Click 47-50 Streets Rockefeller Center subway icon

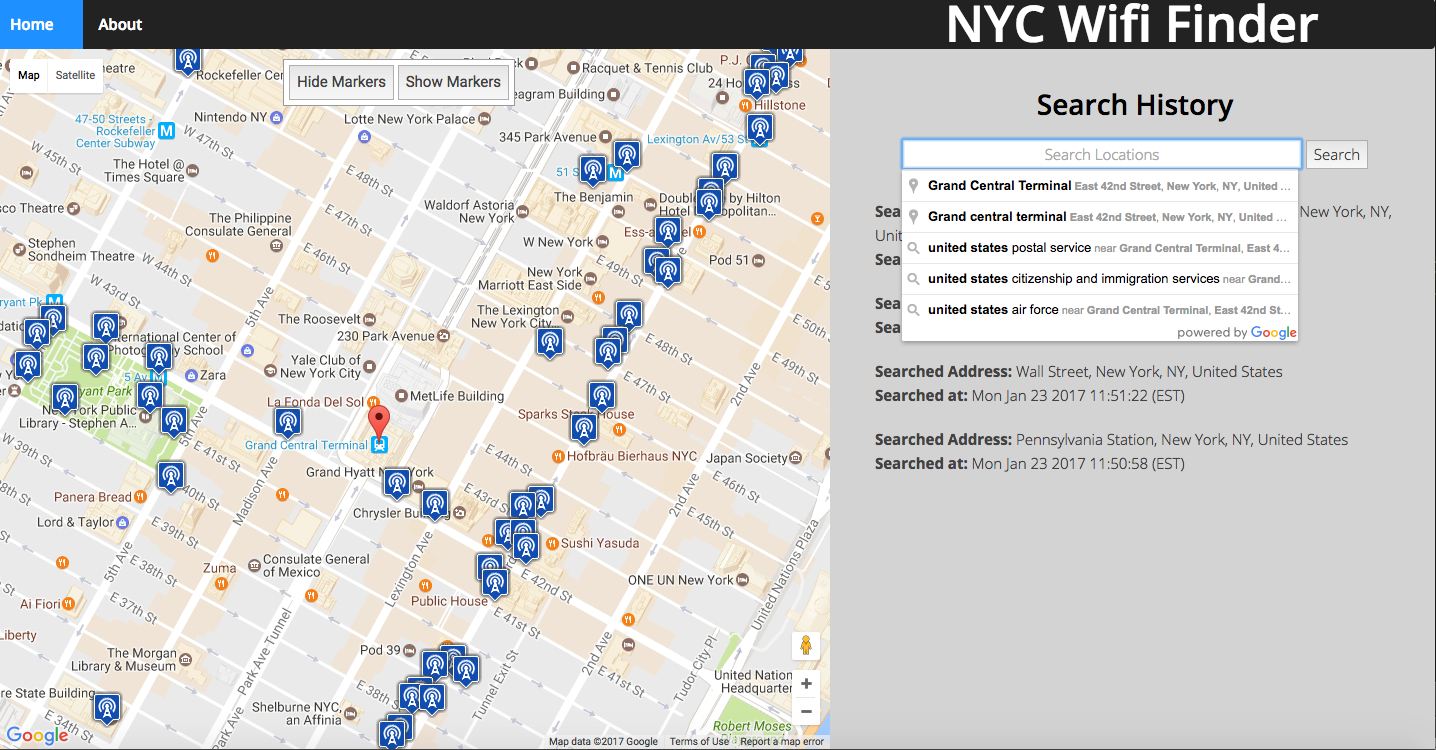click(167, 130)
